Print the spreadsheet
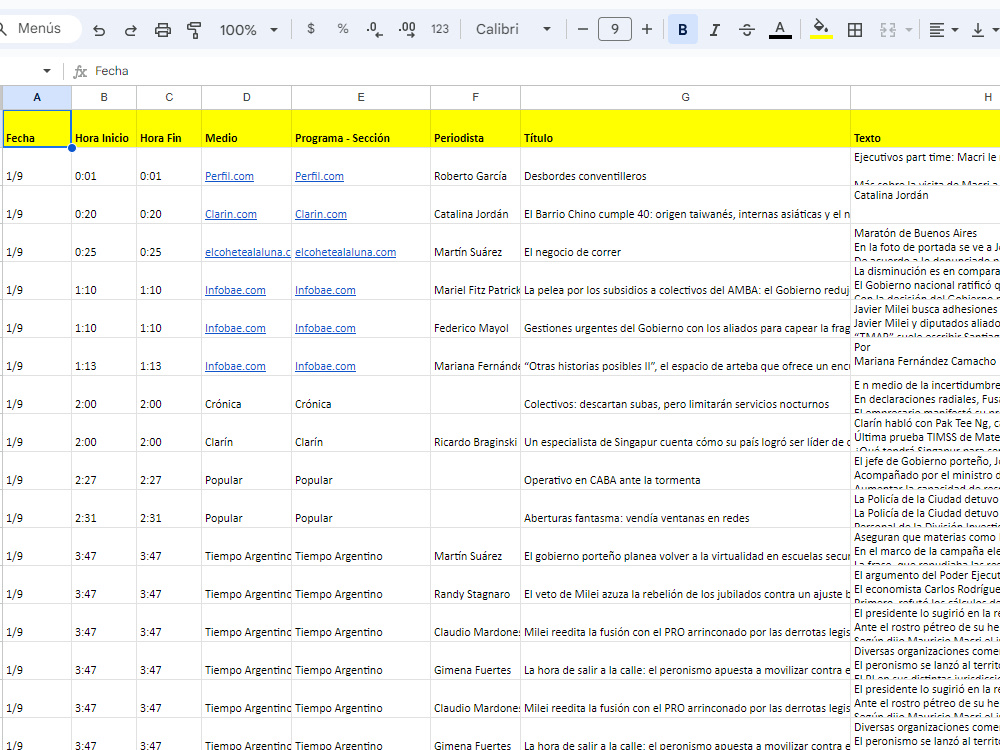 tap(163, 29)
